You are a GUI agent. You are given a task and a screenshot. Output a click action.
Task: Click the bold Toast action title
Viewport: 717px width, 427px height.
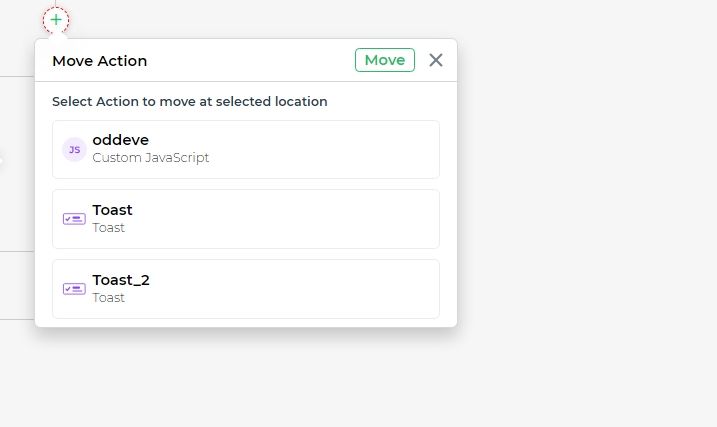(112, 210)
